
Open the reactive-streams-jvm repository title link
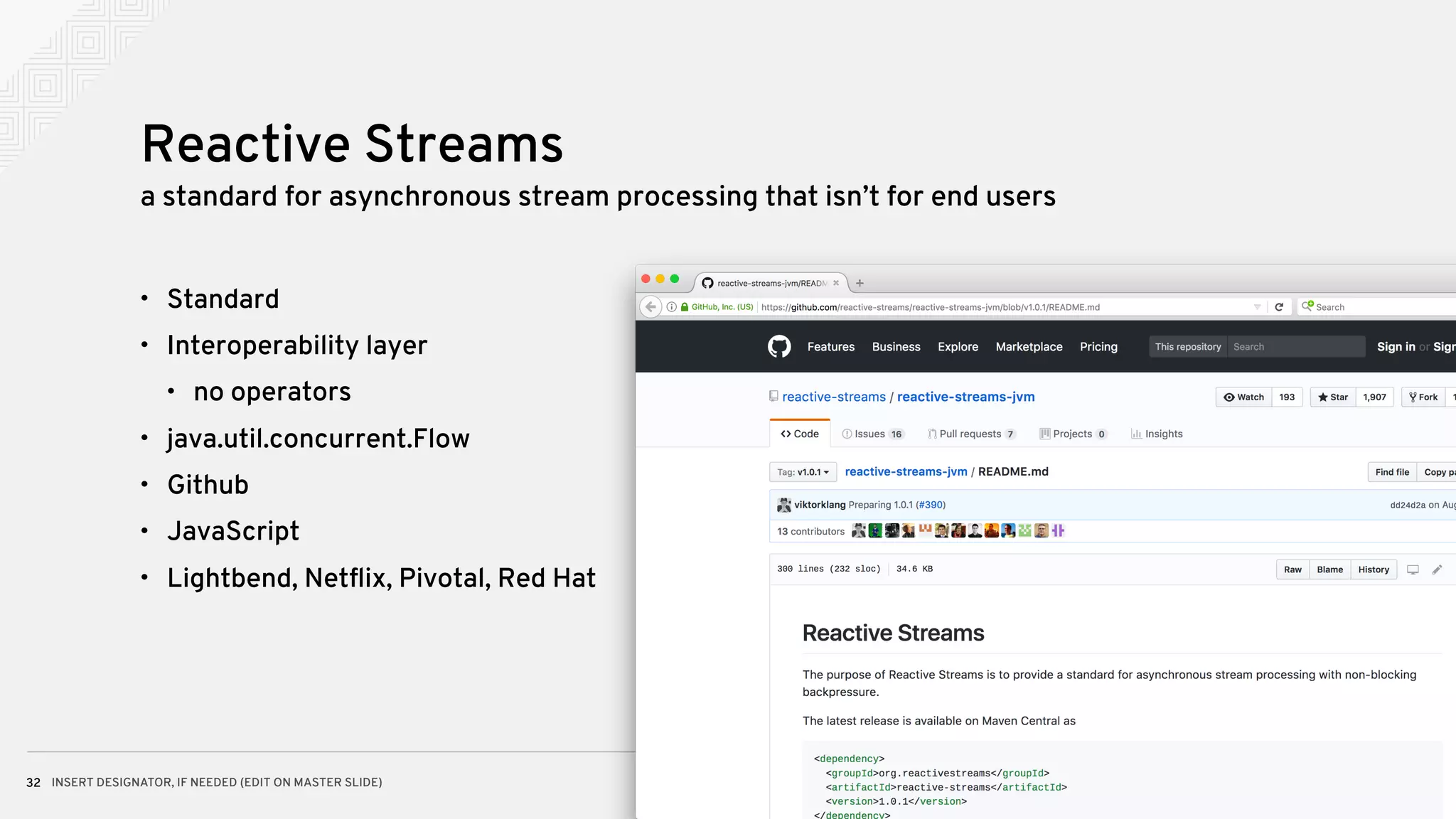pyautogui.click(x=965, y=397)
